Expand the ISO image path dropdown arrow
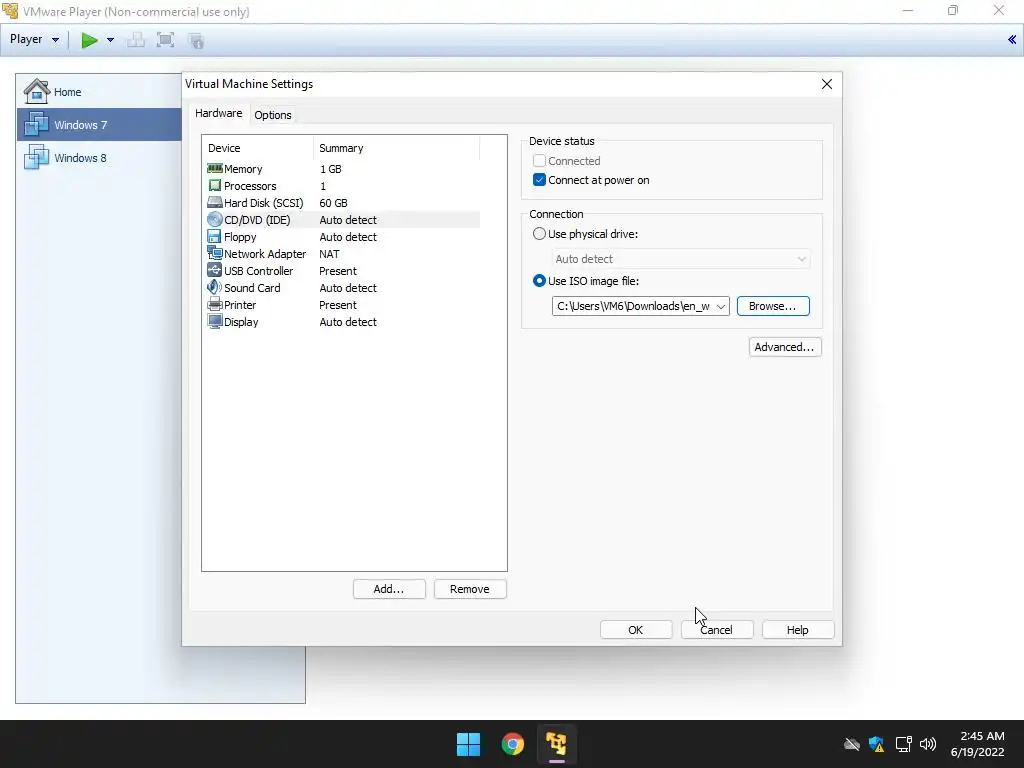 coord(721,306)
